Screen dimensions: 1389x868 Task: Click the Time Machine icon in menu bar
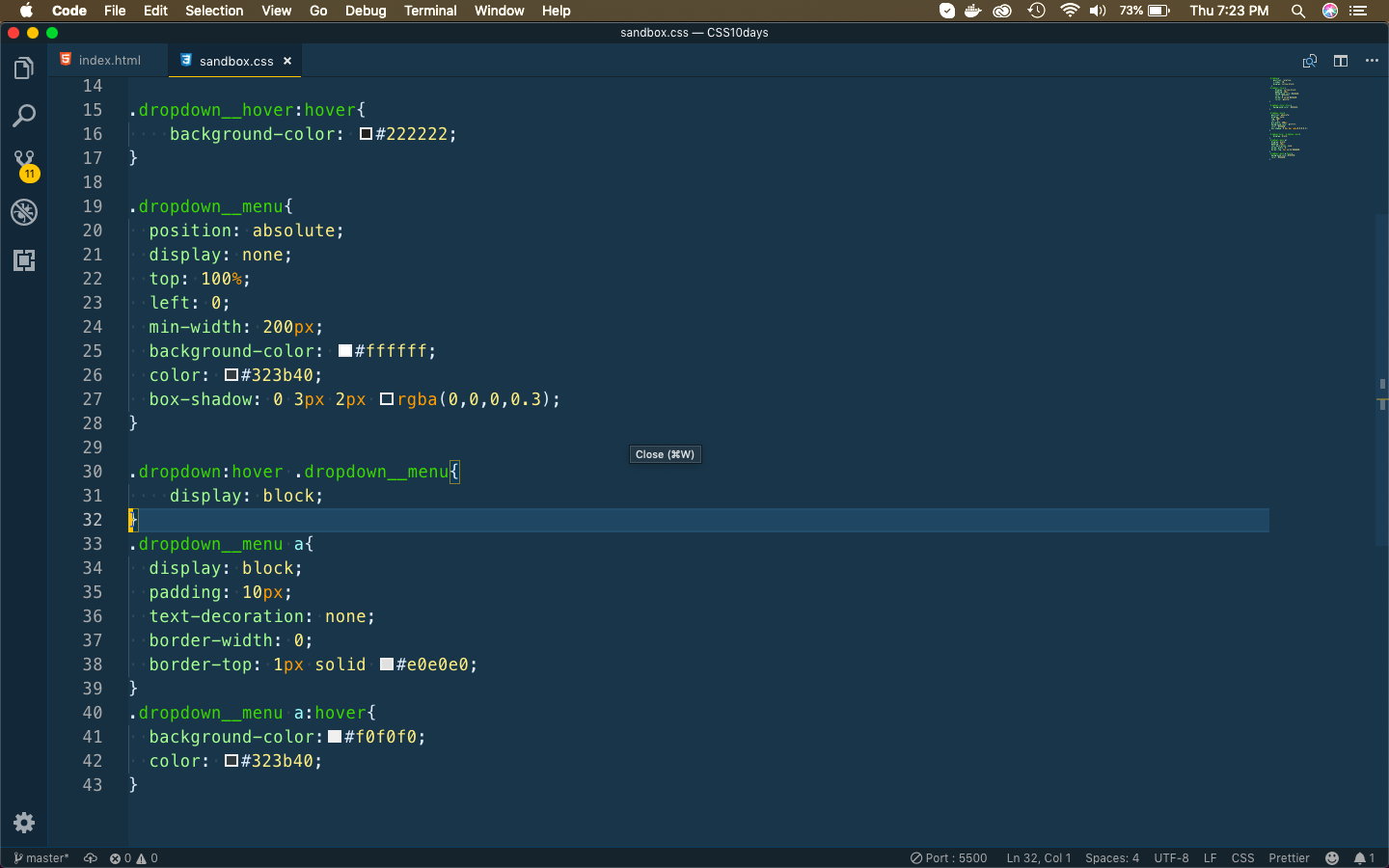(x=1037, y=11)
